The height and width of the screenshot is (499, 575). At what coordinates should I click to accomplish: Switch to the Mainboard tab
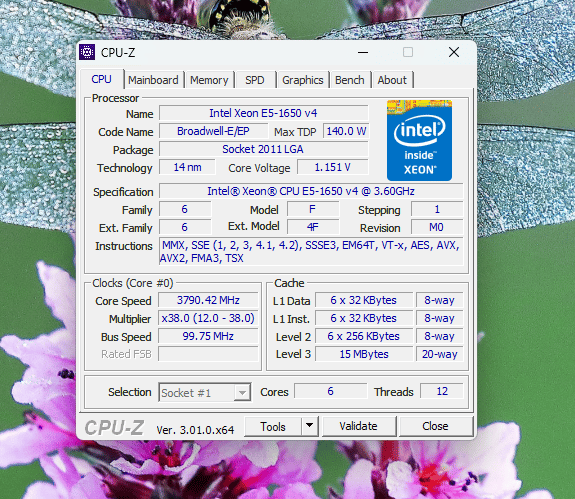pyautogui.click(x=153, y=80)
